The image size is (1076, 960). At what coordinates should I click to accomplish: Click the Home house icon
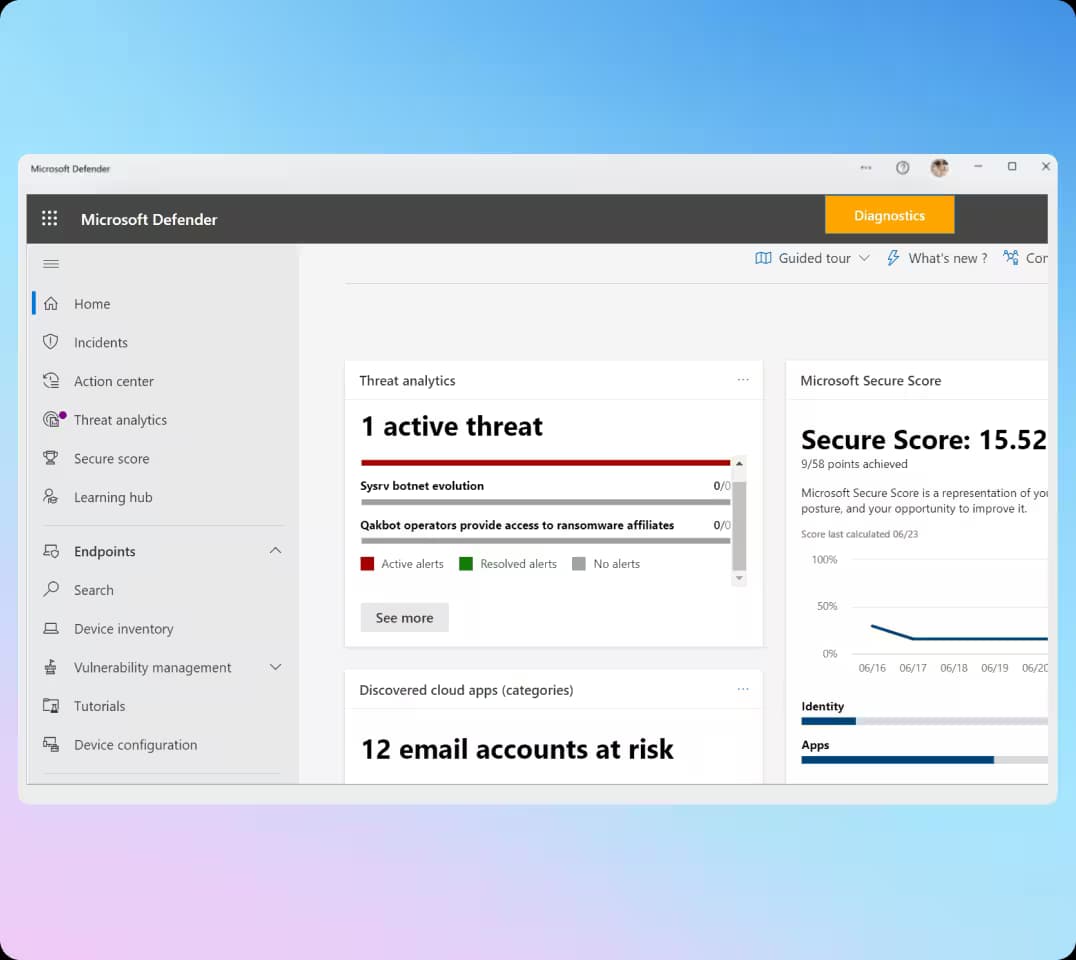(51, 303)
